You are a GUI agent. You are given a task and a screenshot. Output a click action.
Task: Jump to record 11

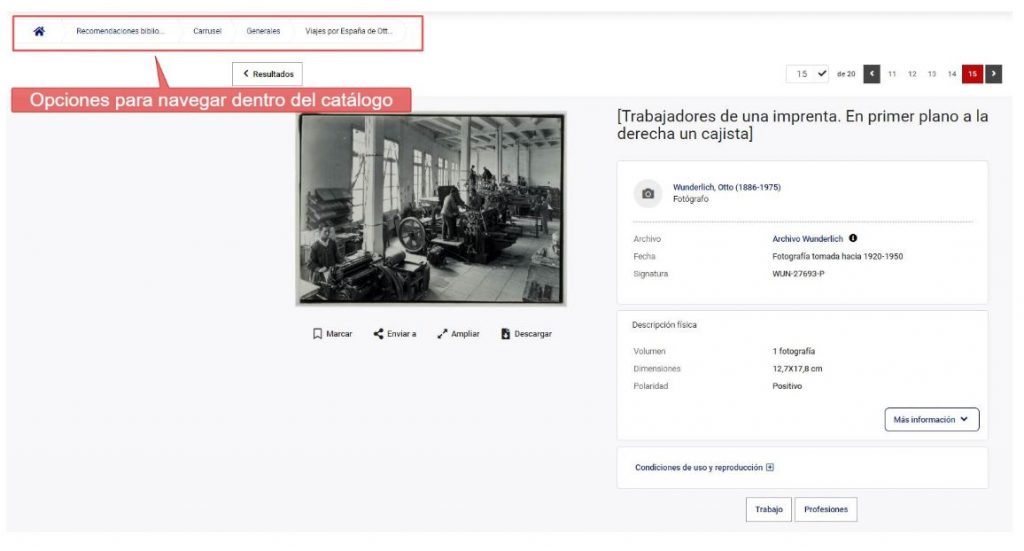(x=892, y=74)
